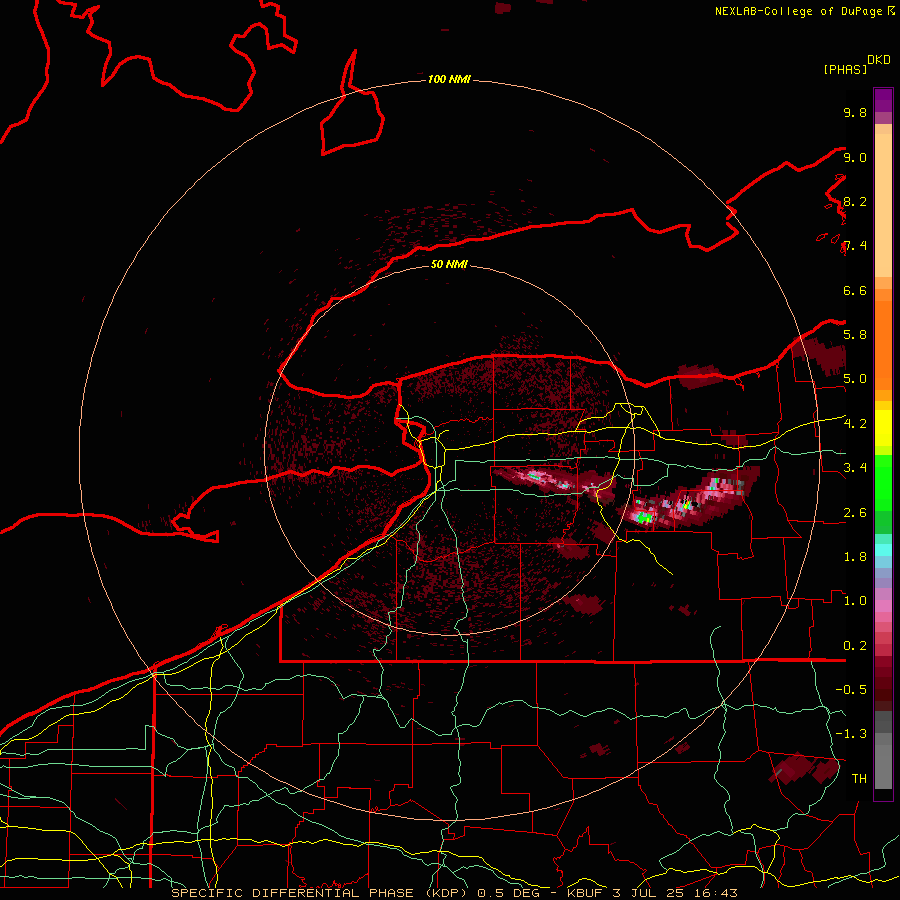Click the TH threshold label on the legend
Viewport: 900px width, 900px height.
pos(859,779)
